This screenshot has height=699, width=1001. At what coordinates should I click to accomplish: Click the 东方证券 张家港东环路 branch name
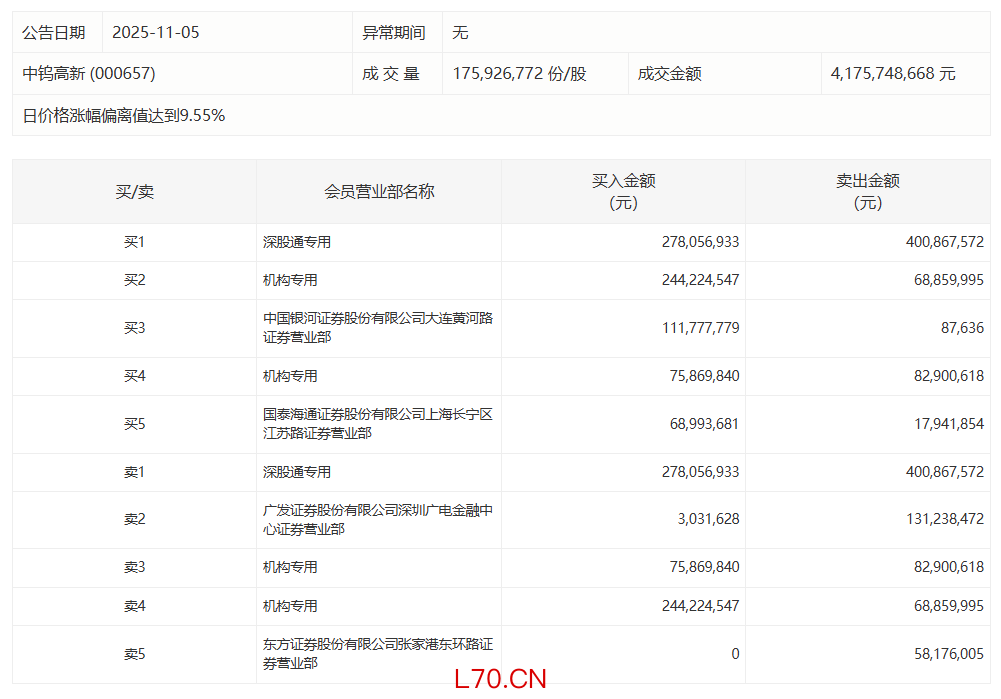point(378,654)
